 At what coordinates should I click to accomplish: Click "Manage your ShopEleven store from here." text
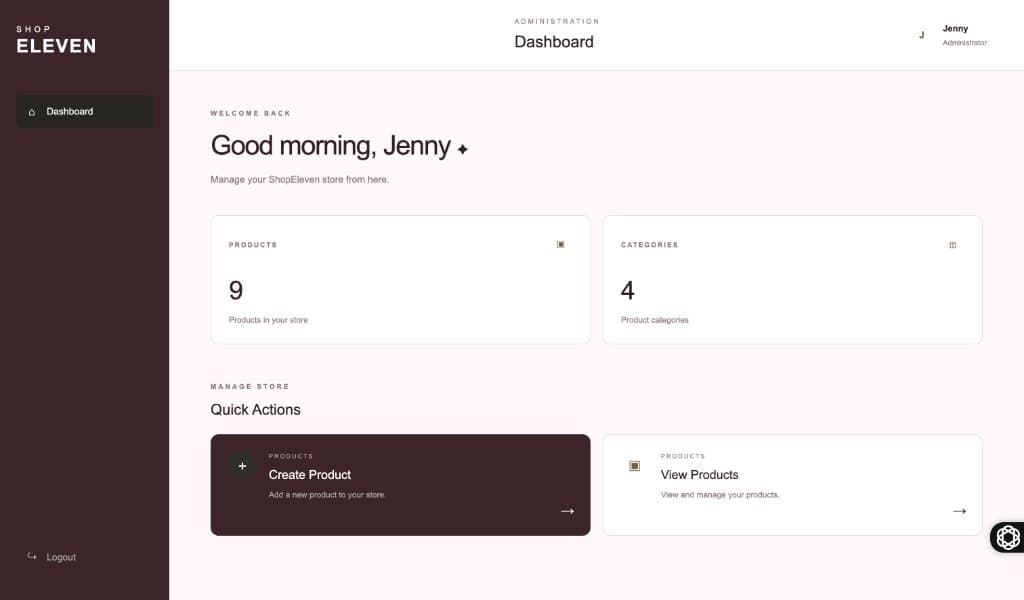point(299,180)
